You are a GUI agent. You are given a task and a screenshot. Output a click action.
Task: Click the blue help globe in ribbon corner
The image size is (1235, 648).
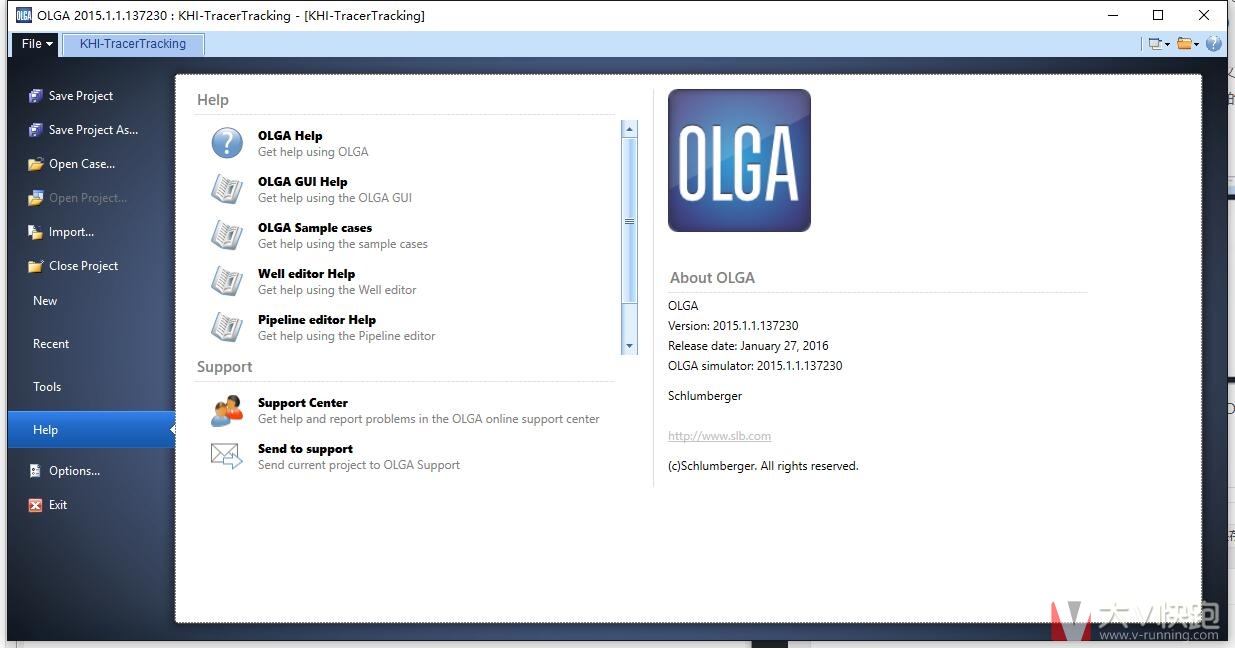[x=1213, y=43]
